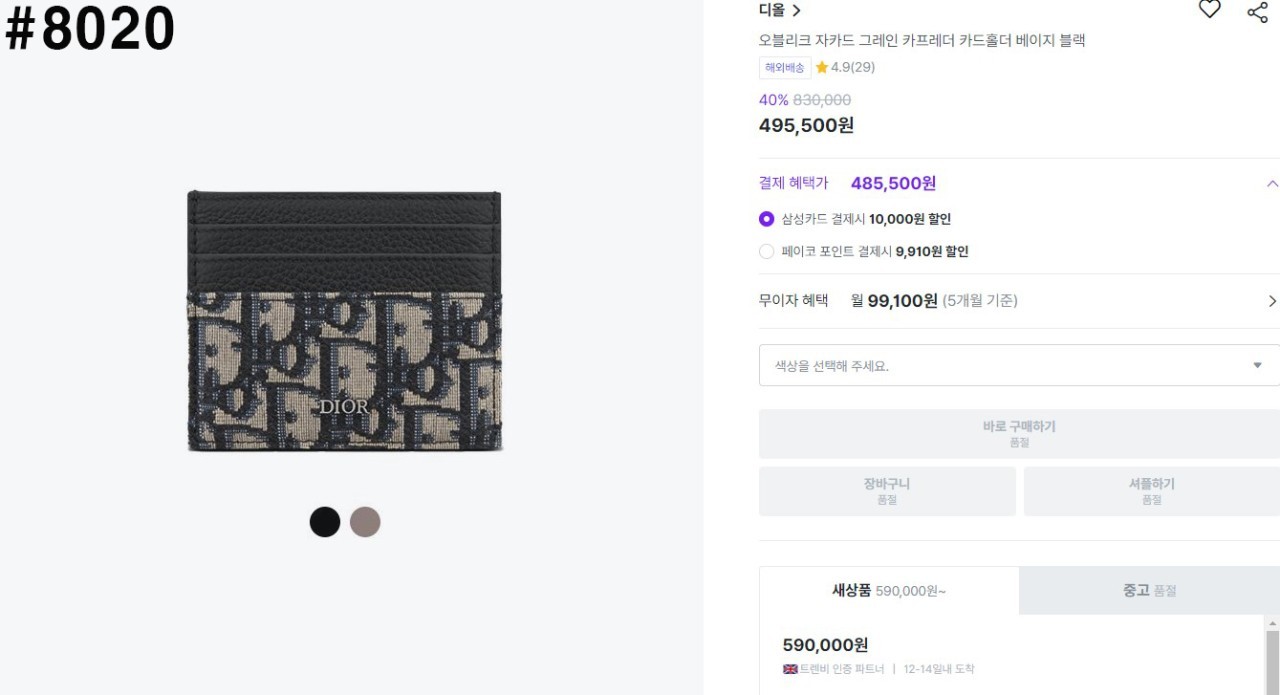Screen dimensions: 1280x695
Task: Select Payco point 9,910원 discount option
Action: [767, 252]
